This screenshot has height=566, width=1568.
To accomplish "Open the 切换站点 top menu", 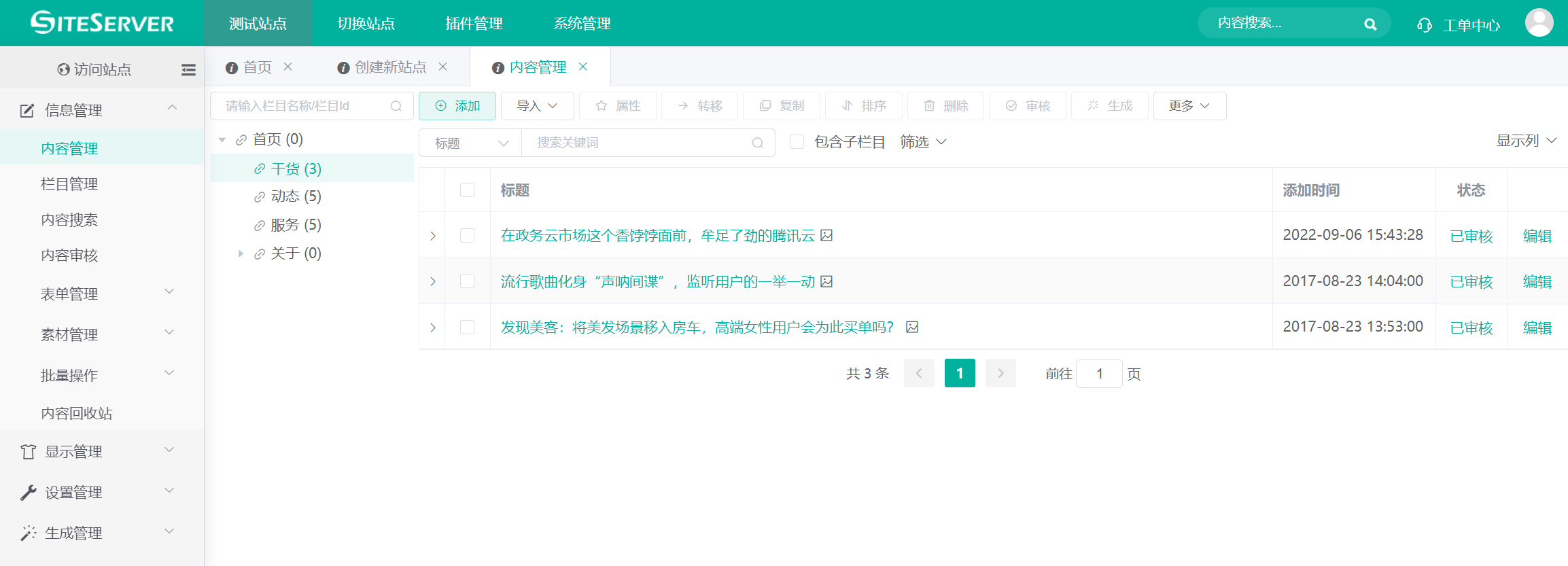I will click(366, 24).
